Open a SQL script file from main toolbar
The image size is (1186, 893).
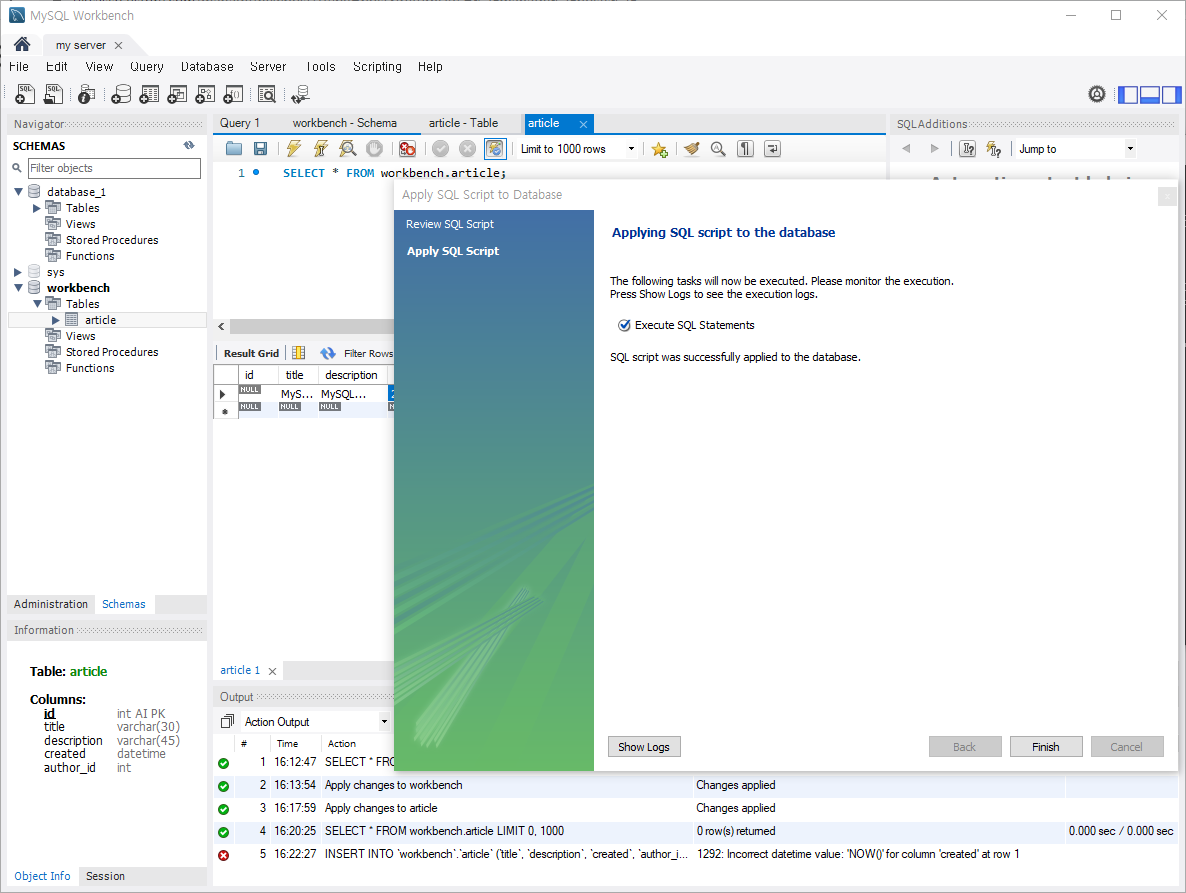(x=53, y=94)
